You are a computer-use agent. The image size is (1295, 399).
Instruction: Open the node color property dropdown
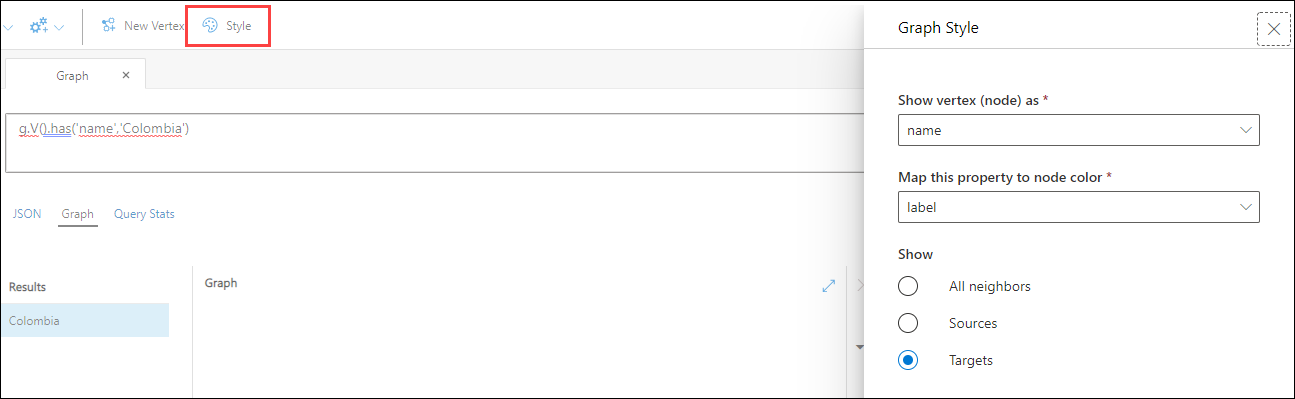click(1078, 207)
